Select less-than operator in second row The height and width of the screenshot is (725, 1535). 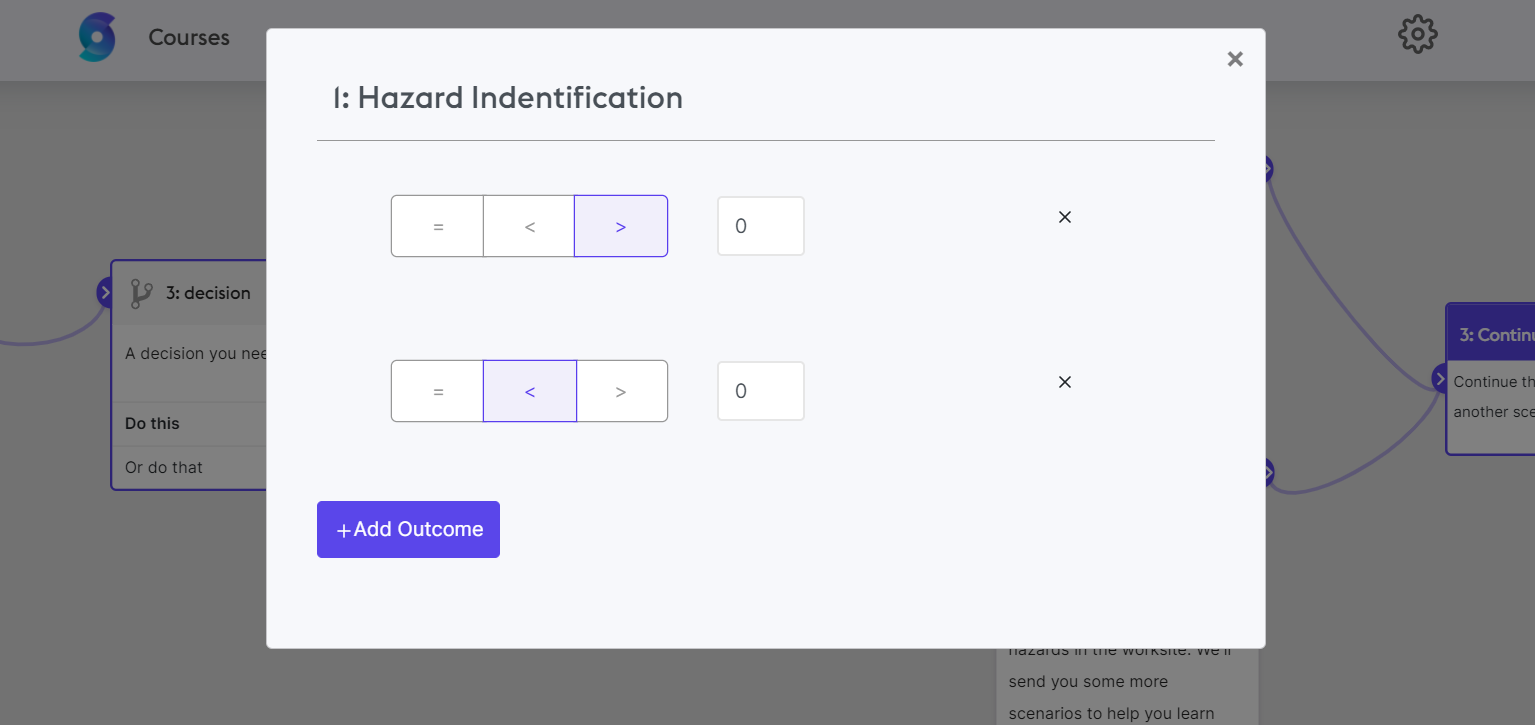point(530,391)
